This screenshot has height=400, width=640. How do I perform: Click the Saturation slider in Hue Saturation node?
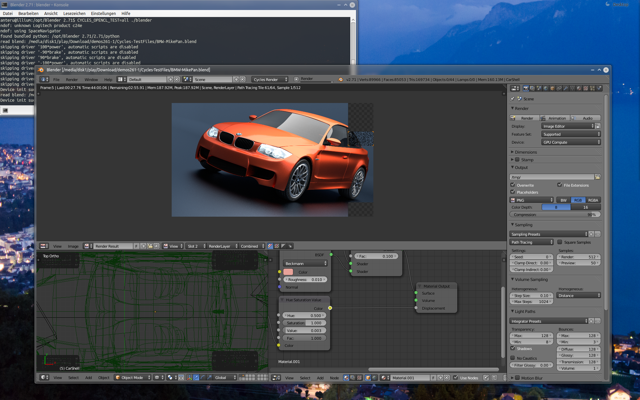point(304,323)
